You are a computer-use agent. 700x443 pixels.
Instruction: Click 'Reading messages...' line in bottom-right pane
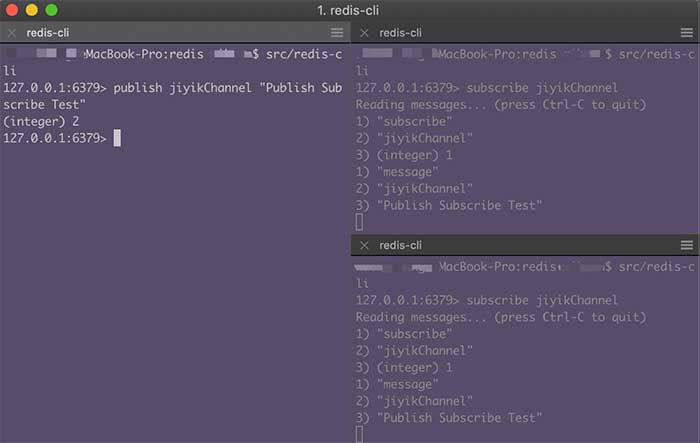point(501,317)
